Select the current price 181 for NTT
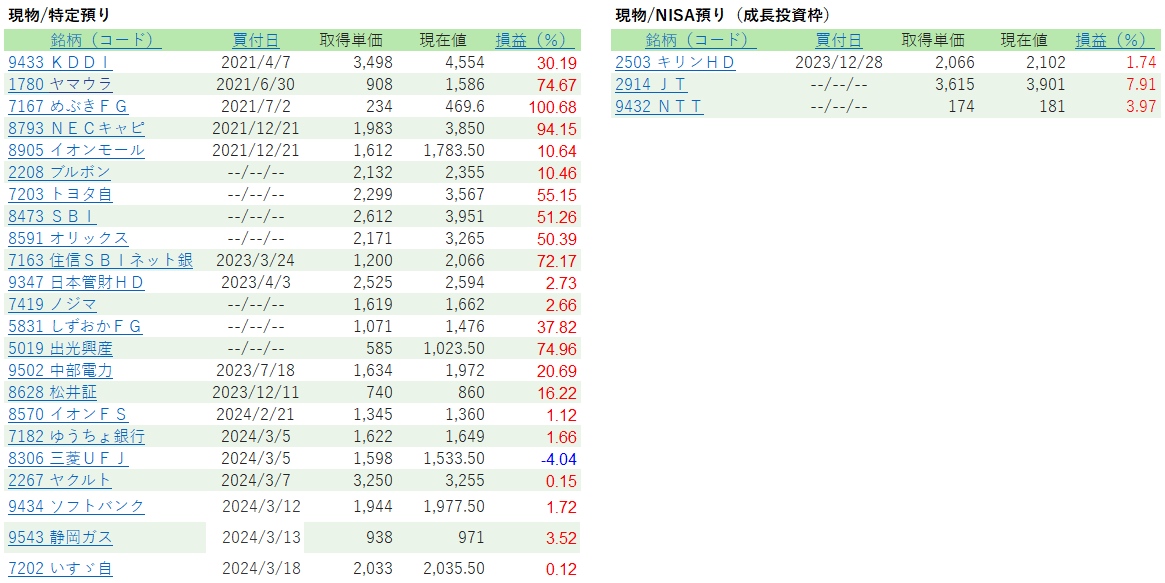This screenshot has width=1165, height=583. [1052, 106]
